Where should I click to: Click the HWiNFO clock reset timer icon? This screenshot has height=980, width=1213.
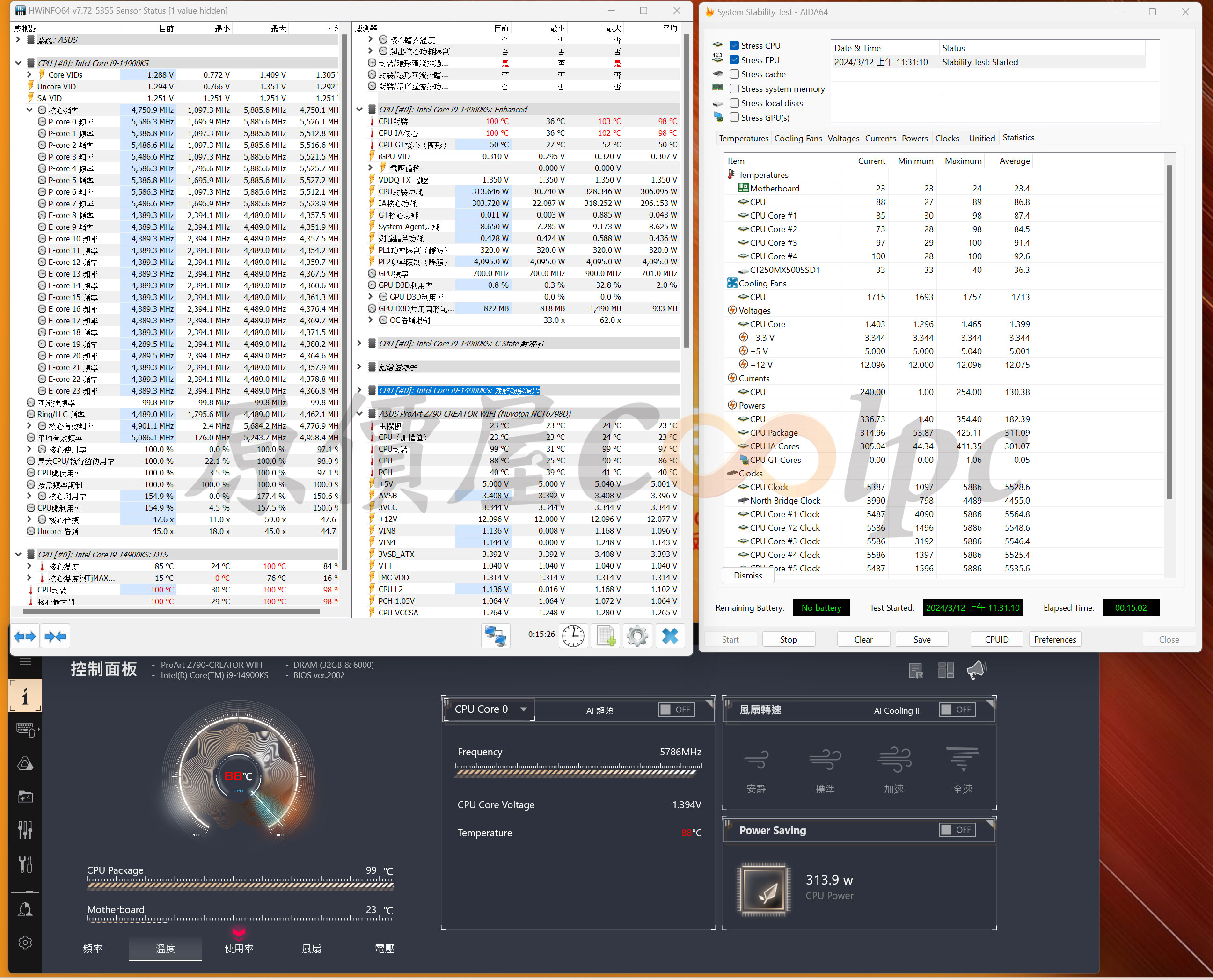click(x=573, y=636)
